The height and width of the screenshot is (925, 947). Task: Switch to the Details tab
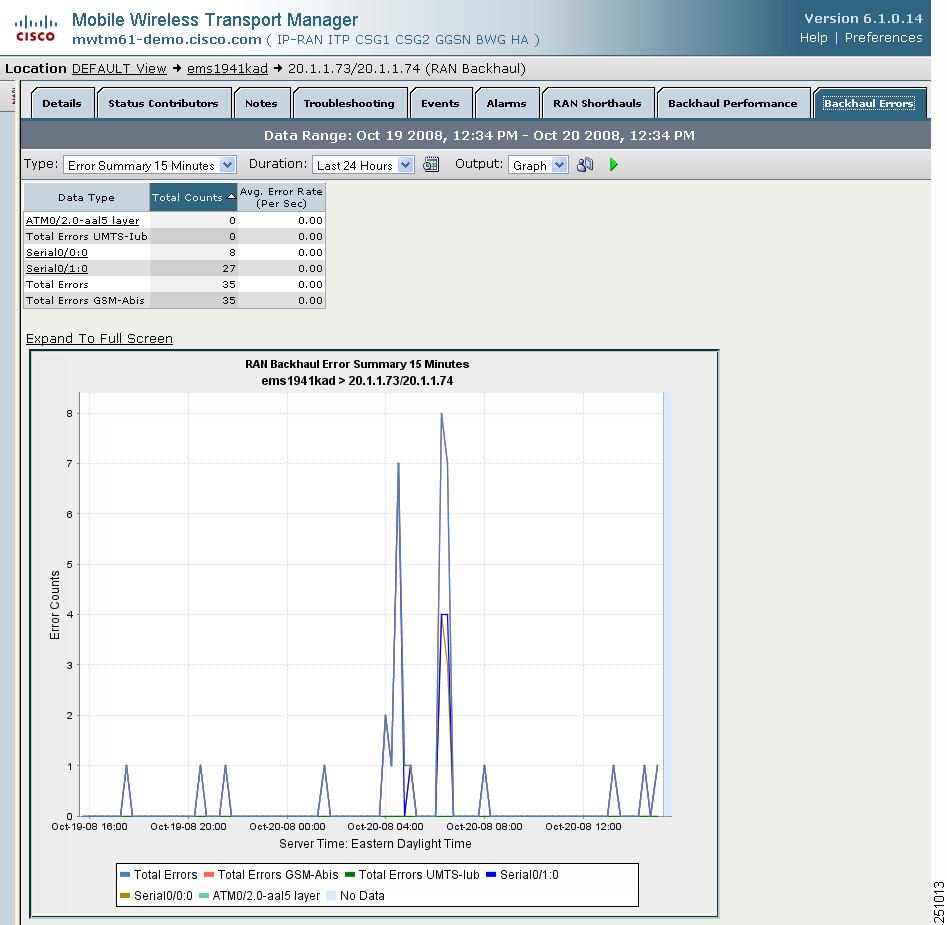[x=62, y=103]
